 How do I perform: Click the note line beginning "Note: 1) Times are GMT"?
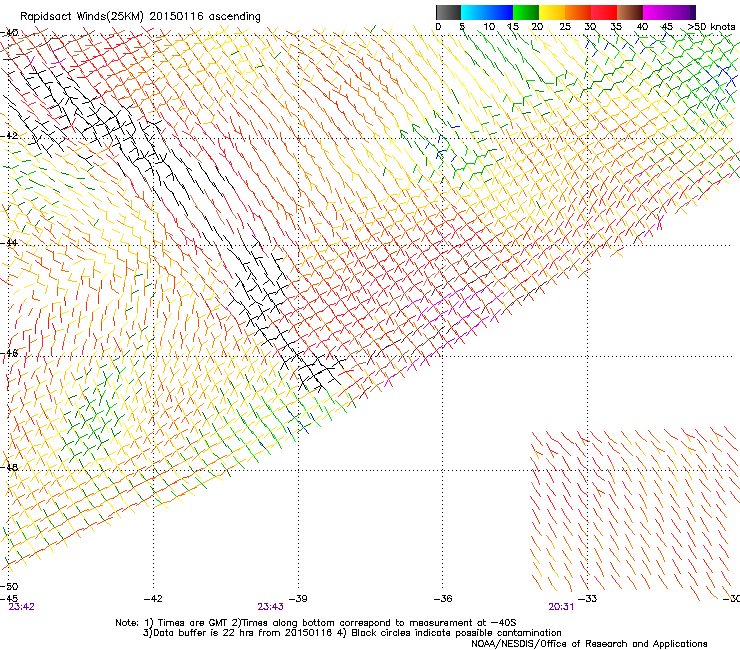pos(316,623)
